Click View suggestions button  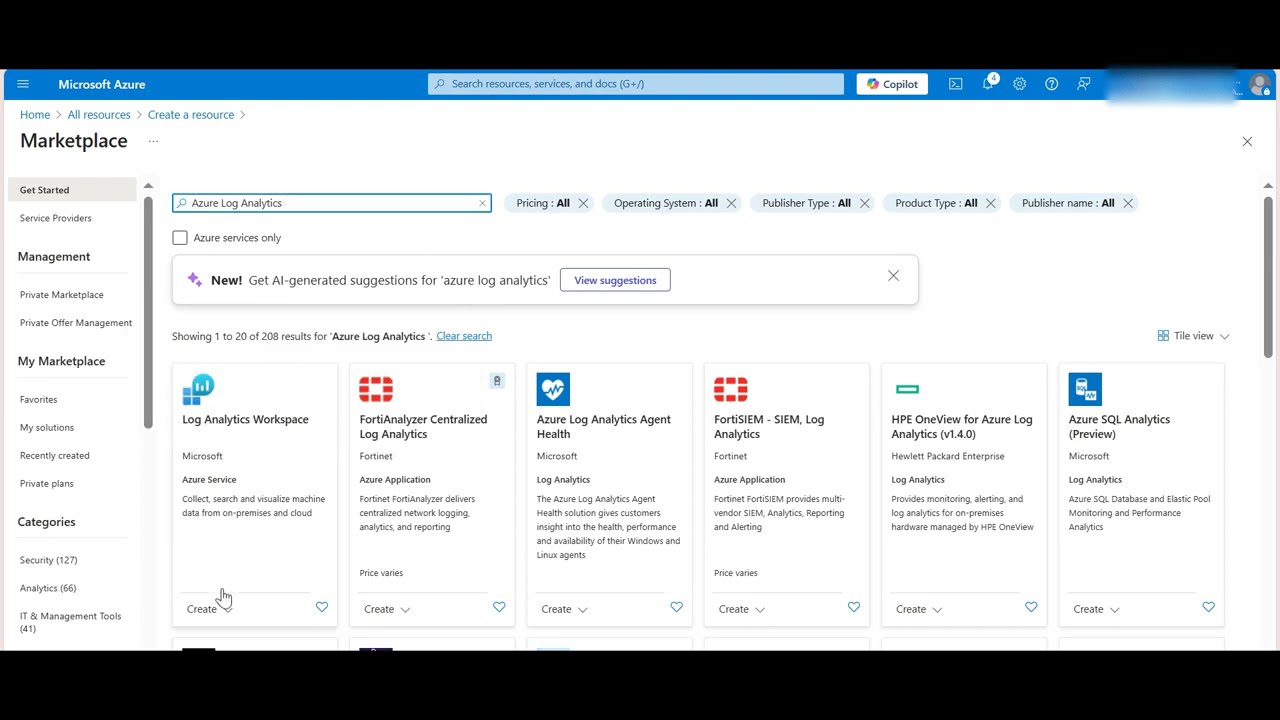615,280
